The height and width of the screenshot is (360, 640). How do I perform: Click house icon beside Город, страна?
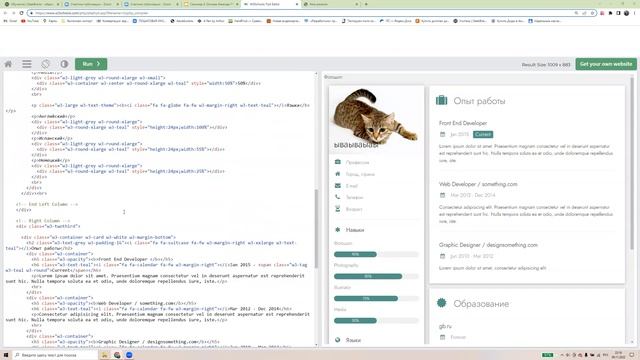pyautogui.click(x=338, y=174)
